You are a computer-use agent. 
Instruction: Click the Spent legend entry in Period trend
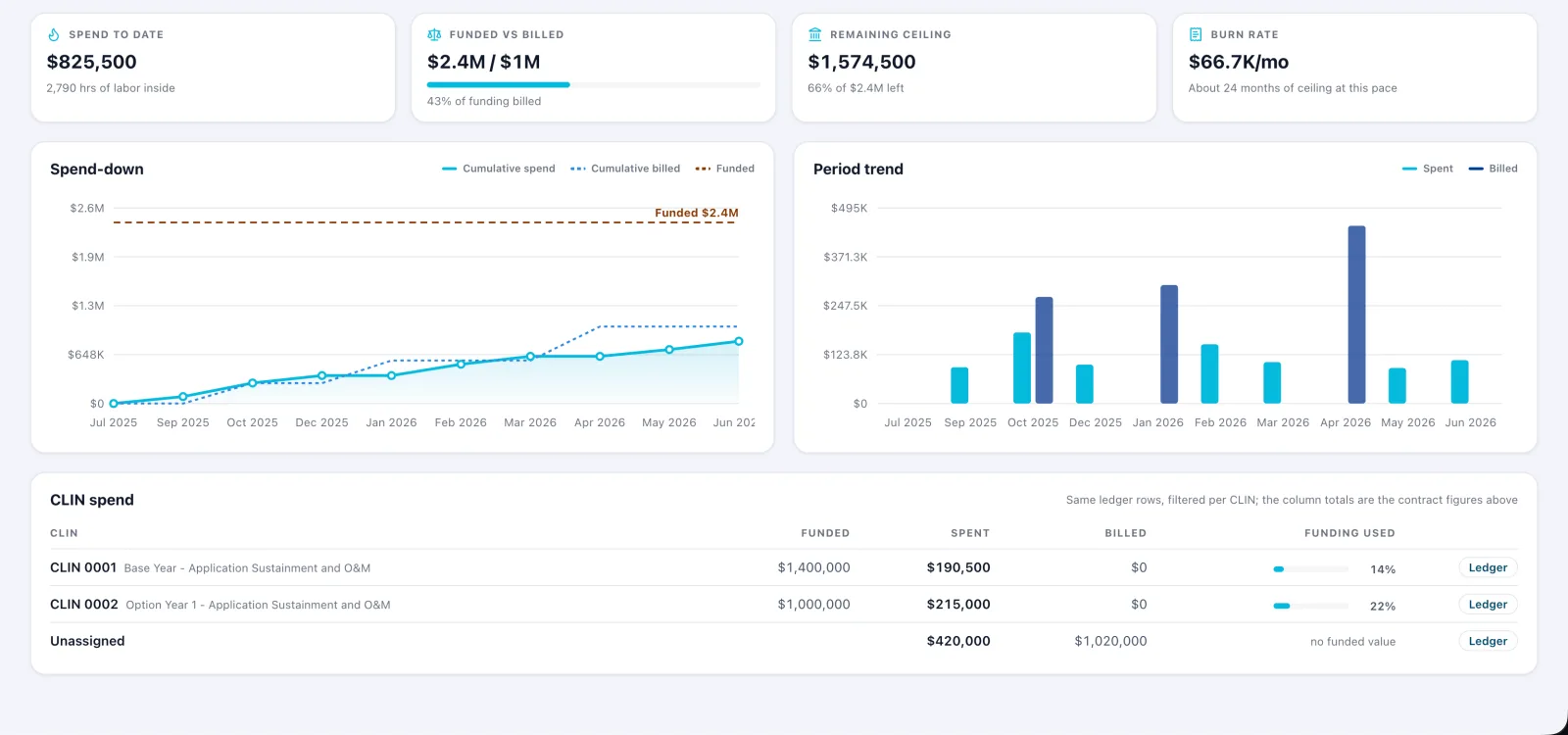pos(1428,169)
